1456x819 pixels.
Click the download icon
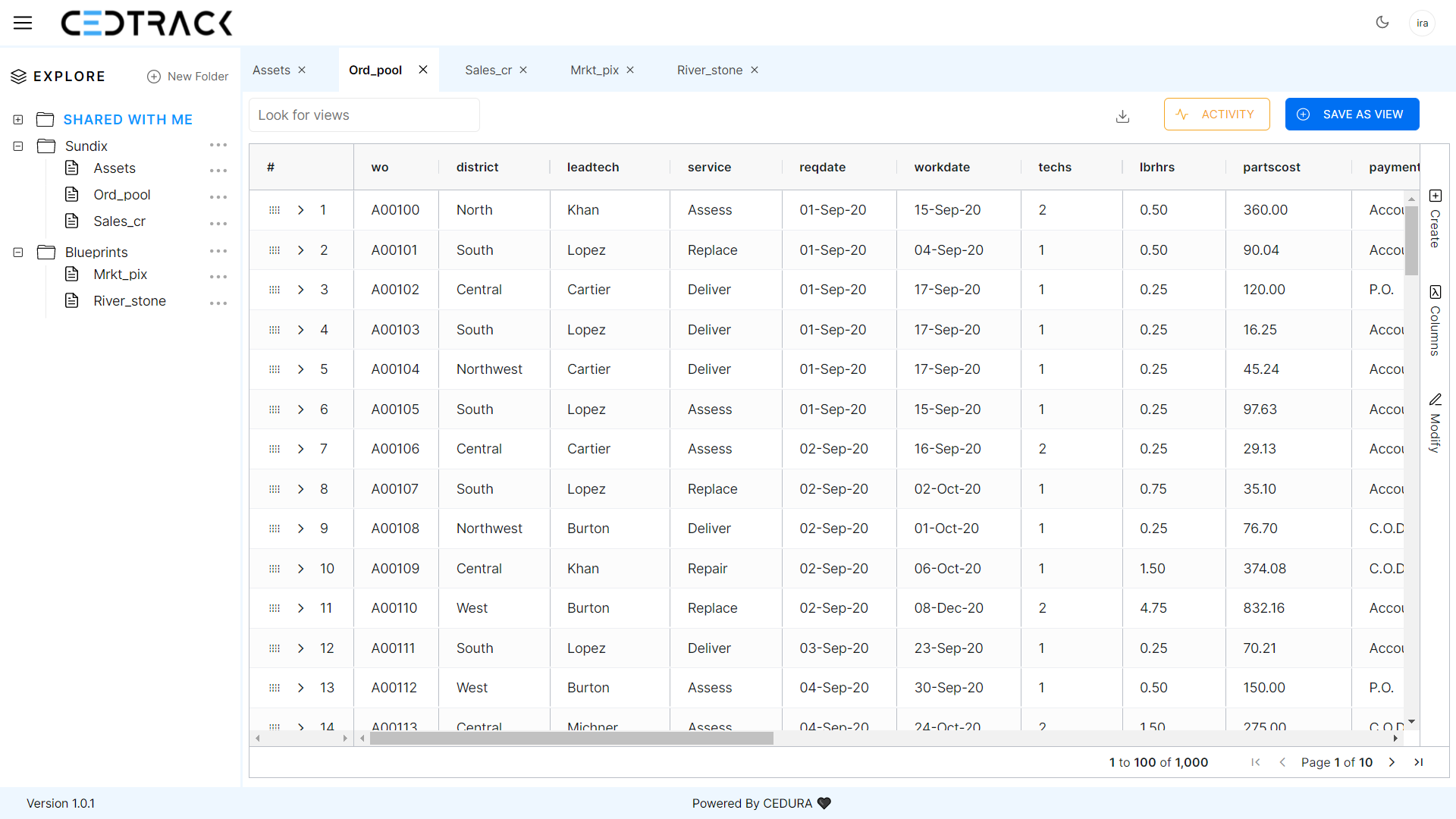1123,116
